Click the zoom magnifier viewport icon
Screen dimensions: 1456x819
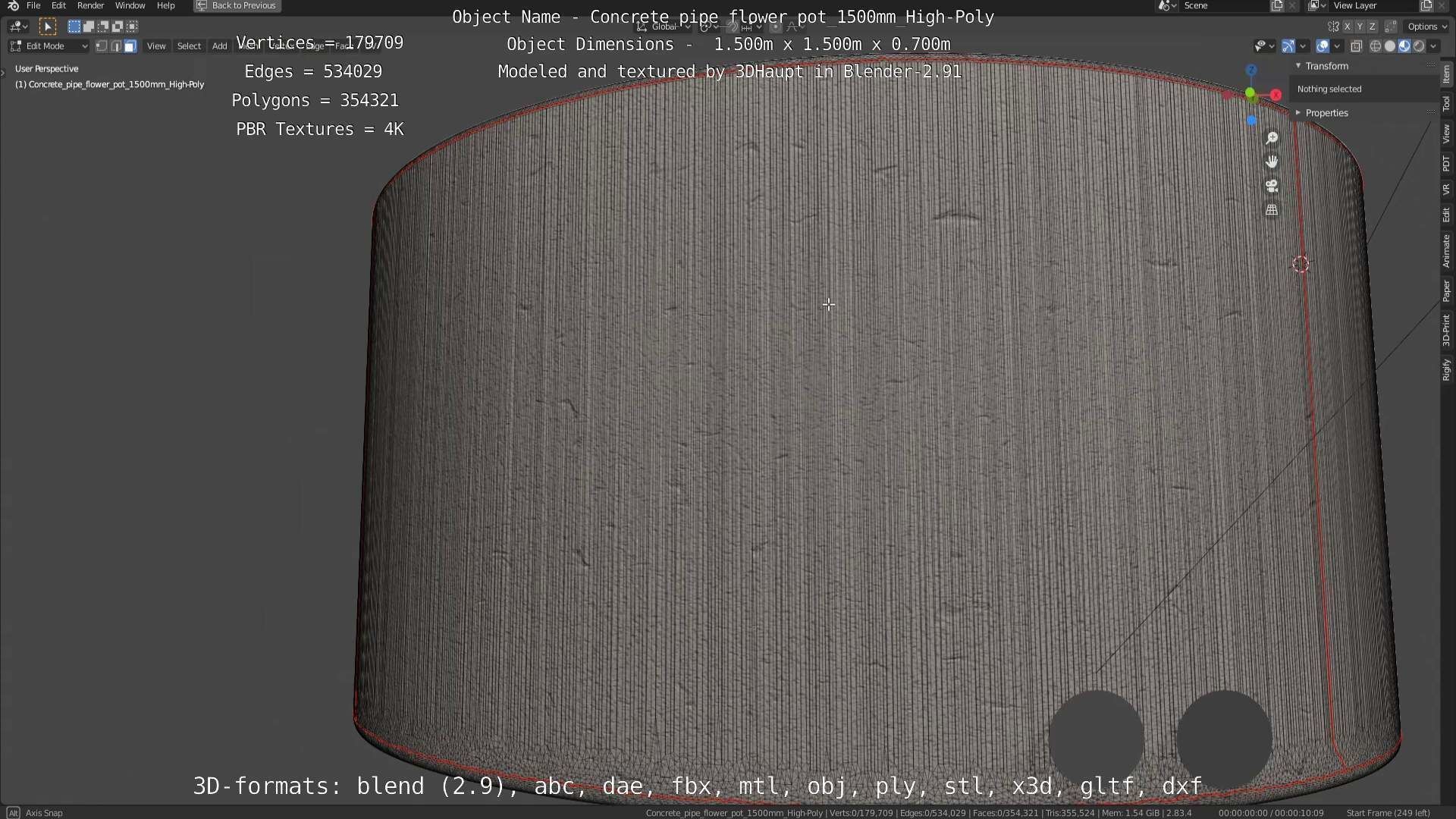pos(1272,138)
